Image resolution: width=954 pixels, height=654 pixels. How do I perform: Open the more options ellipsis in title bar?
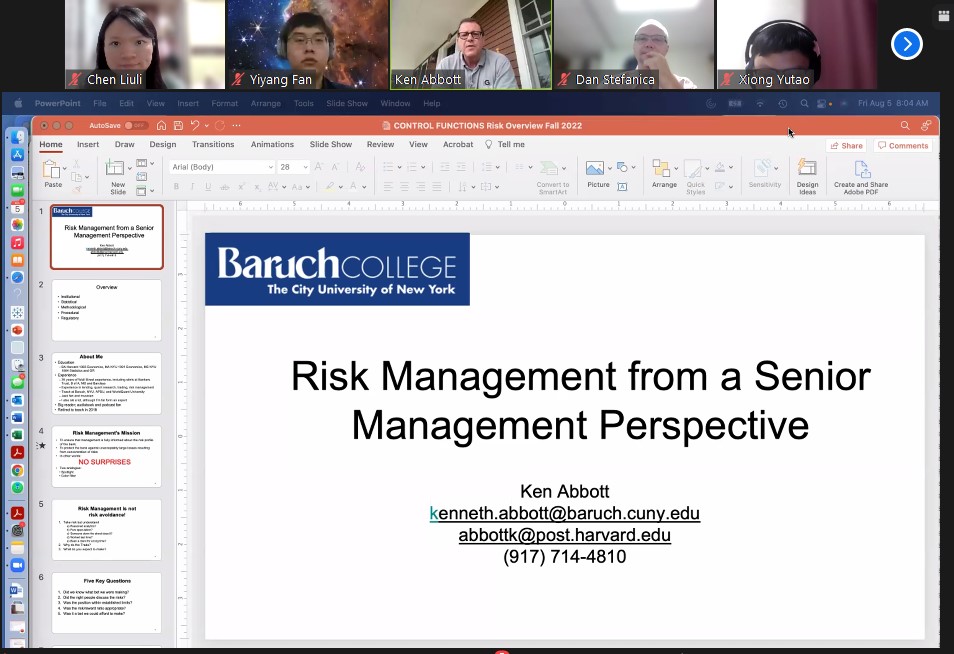coord(236,125)
